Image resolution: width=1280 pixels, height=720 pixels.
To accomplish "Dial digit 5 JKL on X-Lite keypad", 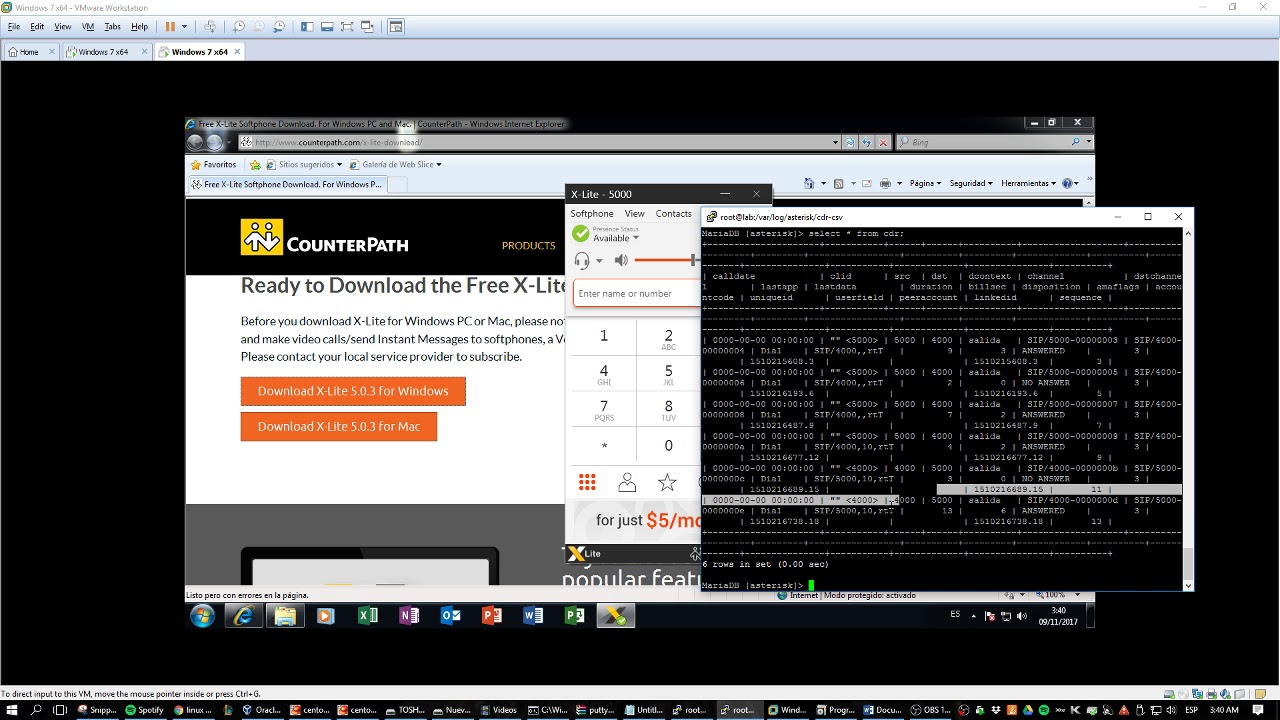I will pos(669,374).
